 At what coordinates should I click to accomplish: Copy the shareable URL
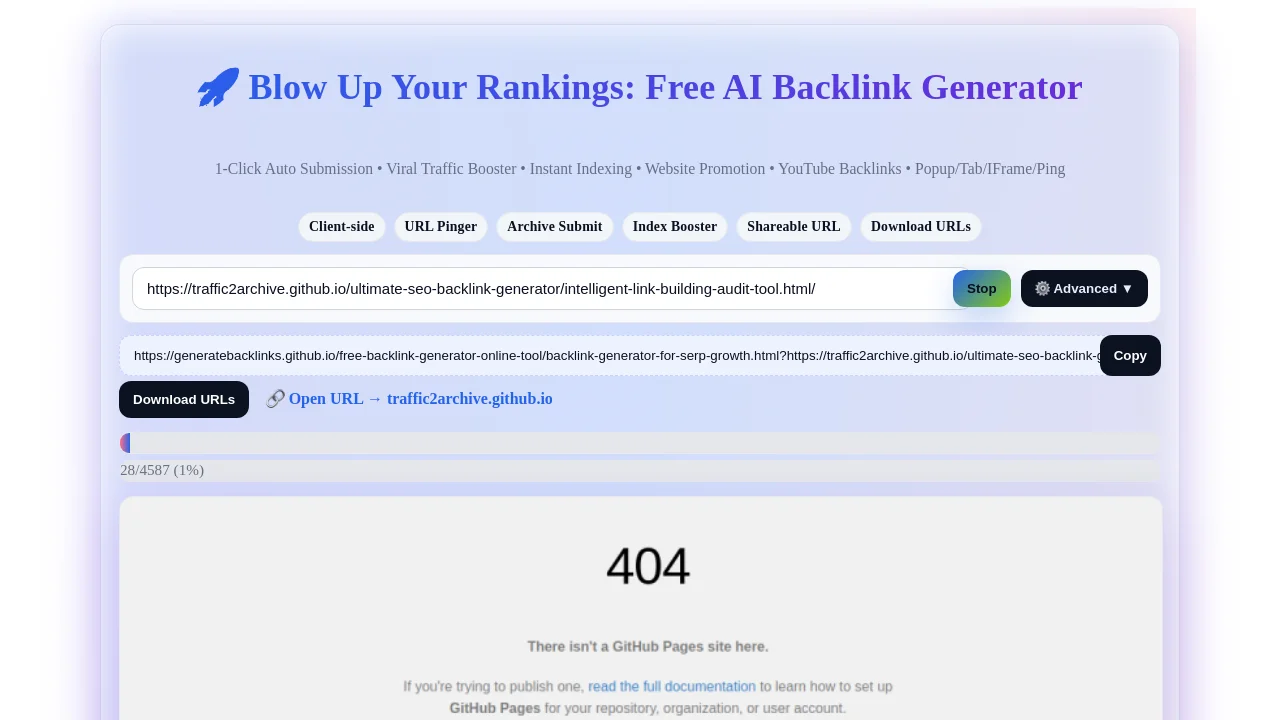point(1130,355)
